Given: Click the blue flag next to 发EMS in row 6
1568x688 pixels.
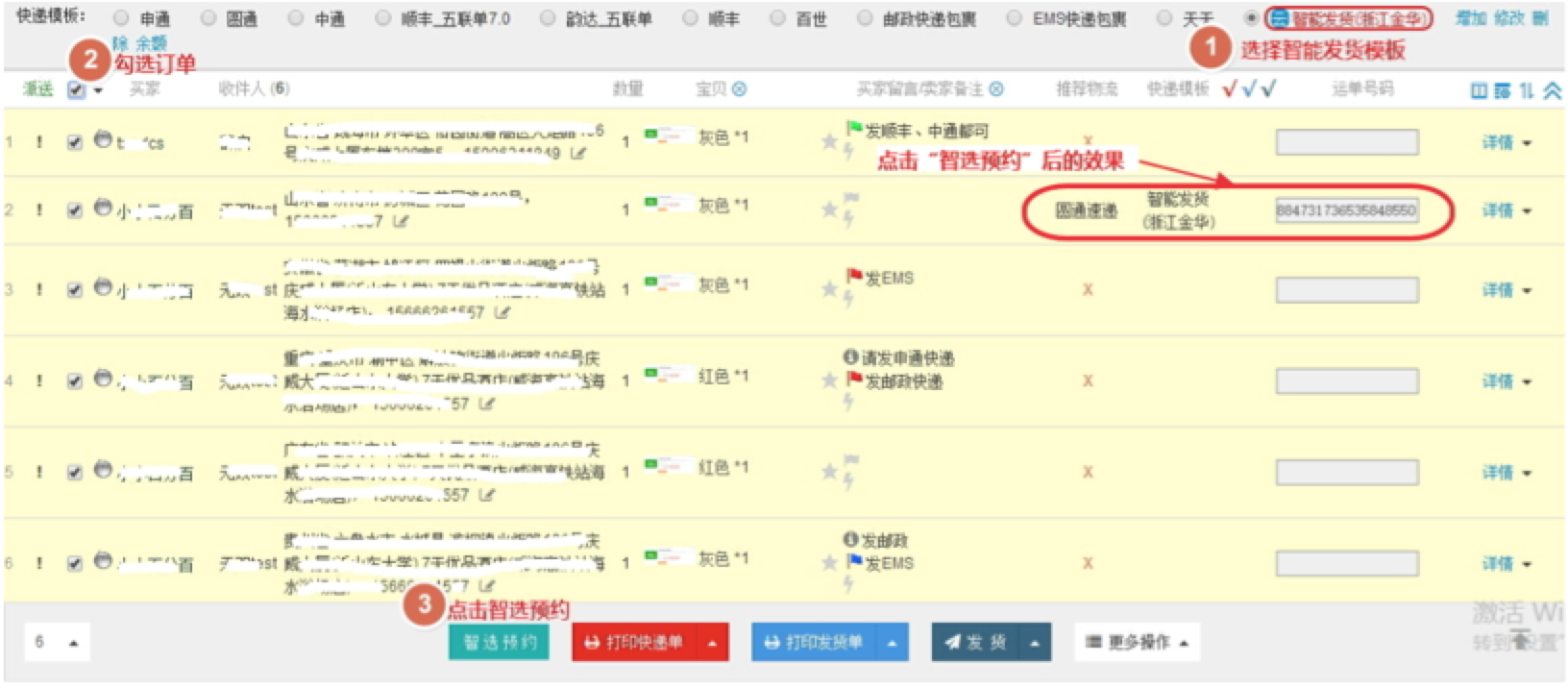Looking at the screenshot, I should pyautogui.click(x=854, y=561).
